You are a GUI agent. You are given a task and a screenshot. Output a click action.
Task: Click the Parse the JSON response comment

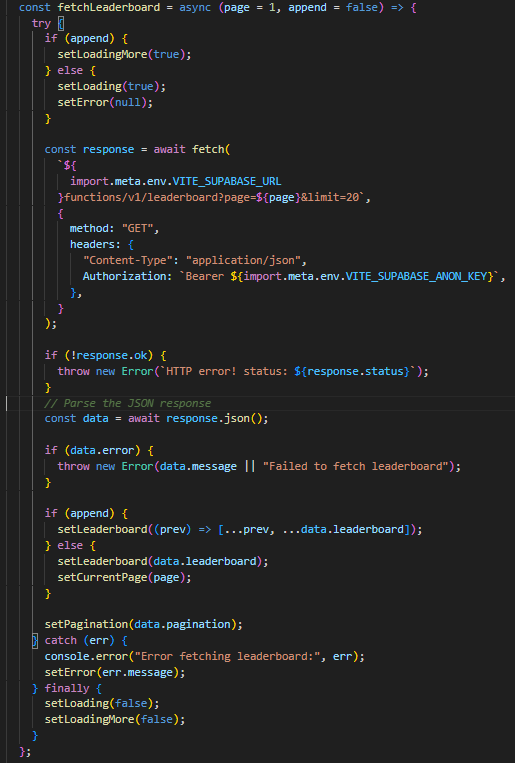pos(128,403)
